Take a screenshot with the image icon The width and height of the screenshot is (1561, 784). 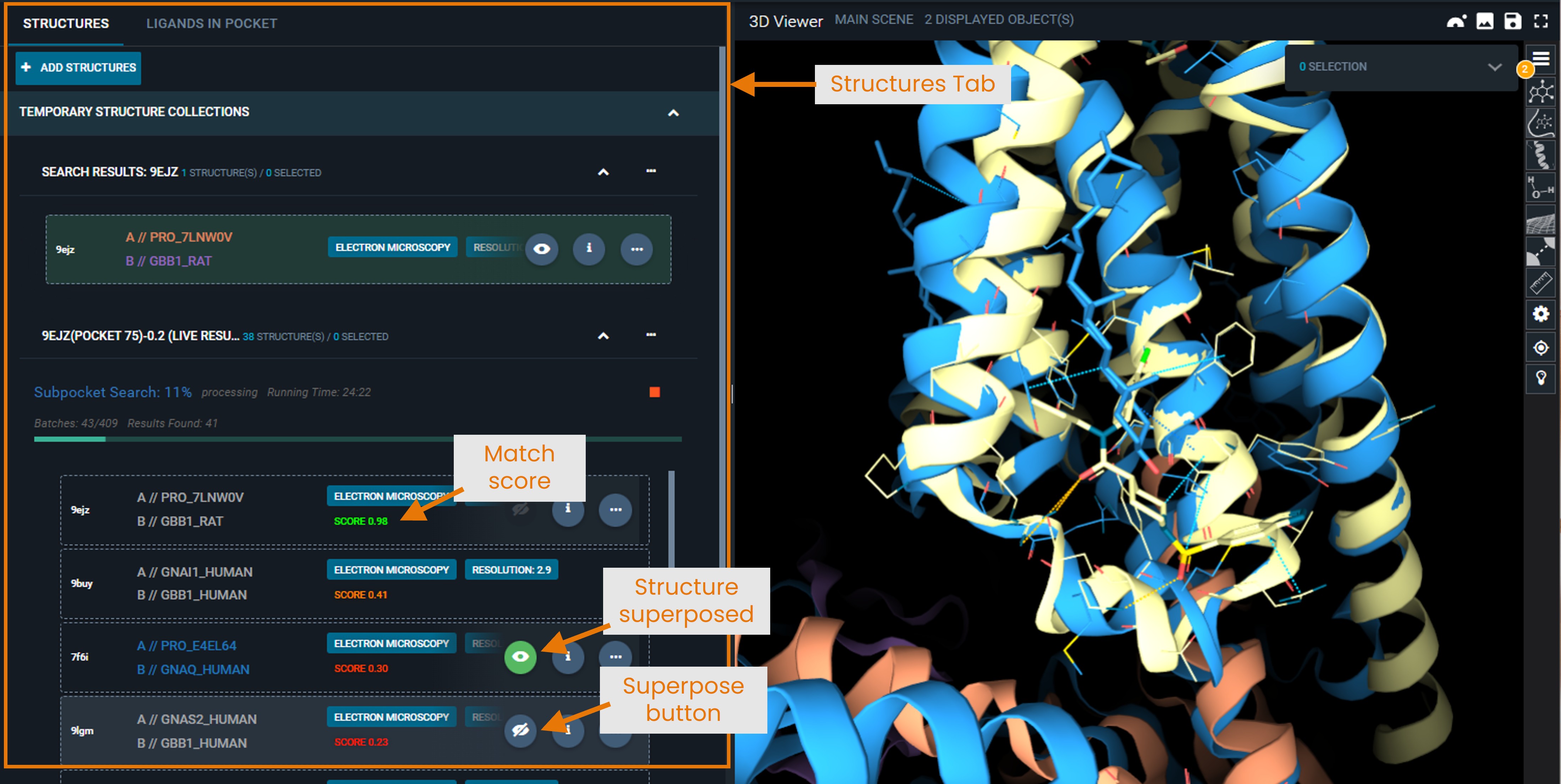click(x=1485, y=21)
